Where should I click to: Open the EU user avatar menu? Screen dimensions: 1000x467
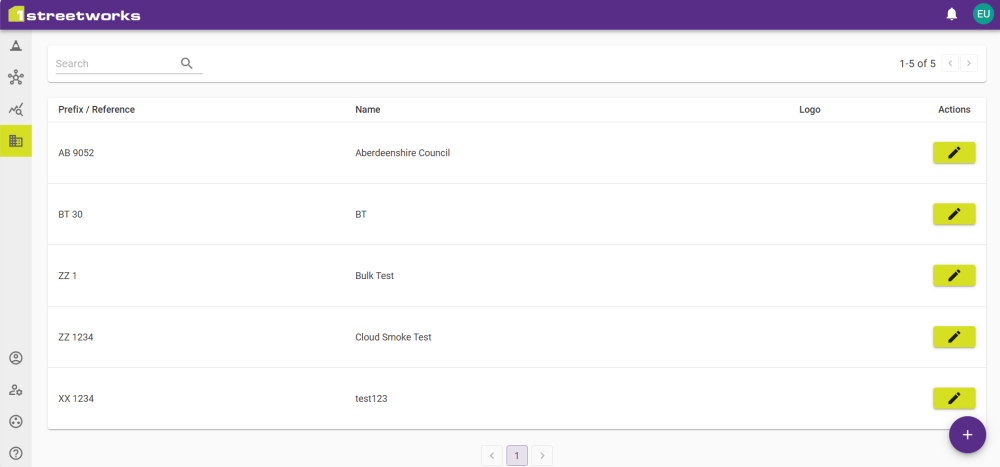(x=983, y=14)
